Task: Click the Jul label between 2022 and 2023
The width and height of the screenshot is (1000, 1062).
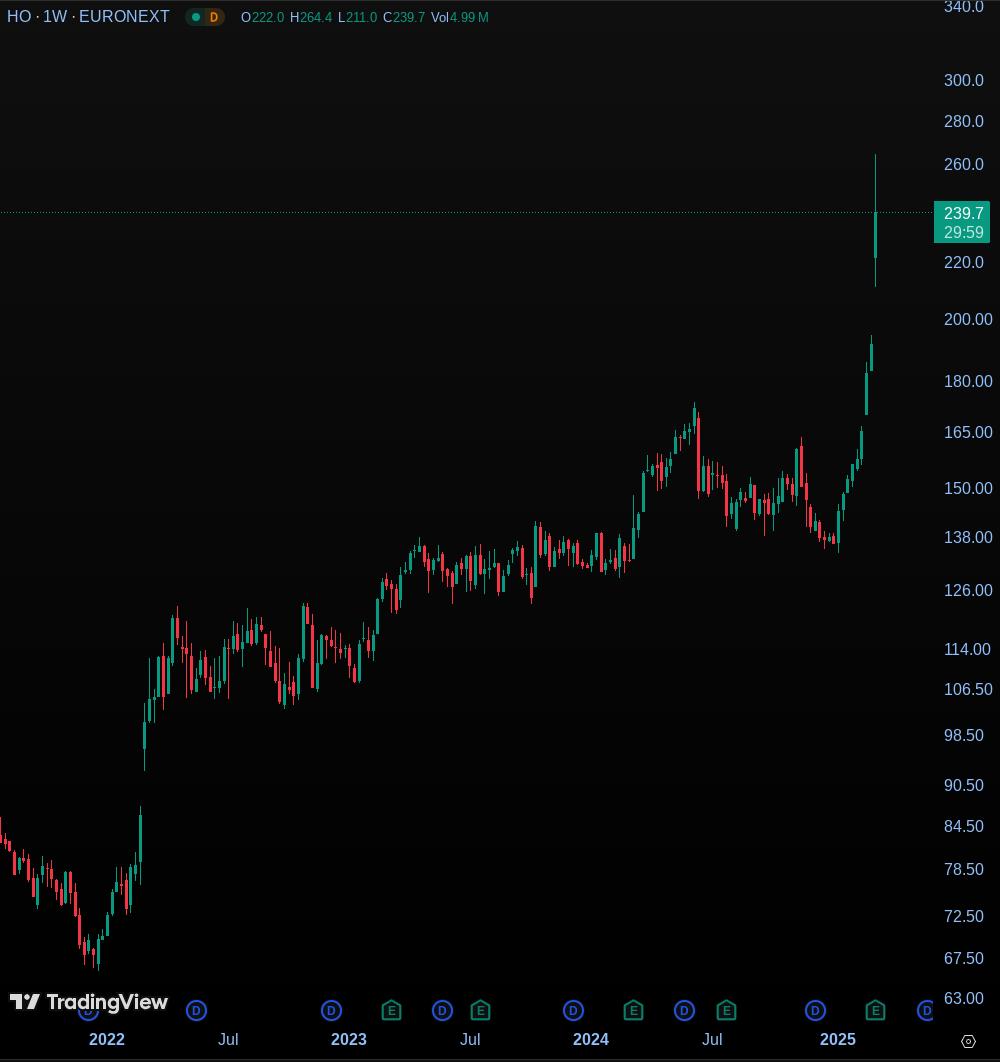Action: pyautogui.click(x=228, y=1040)
